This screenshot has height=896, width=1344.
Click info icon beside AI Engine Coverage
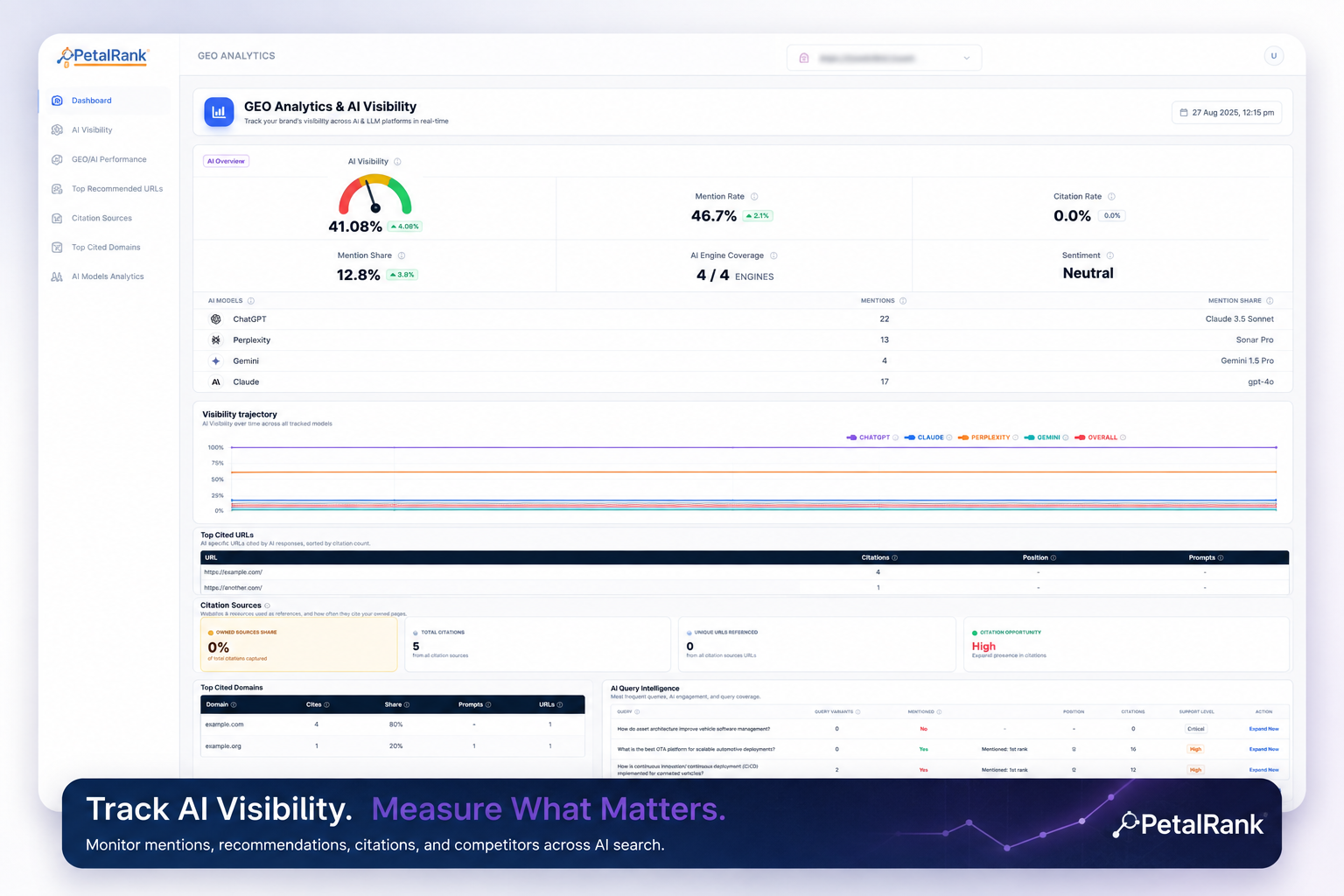pyautogui.click(x=773, y=255)
